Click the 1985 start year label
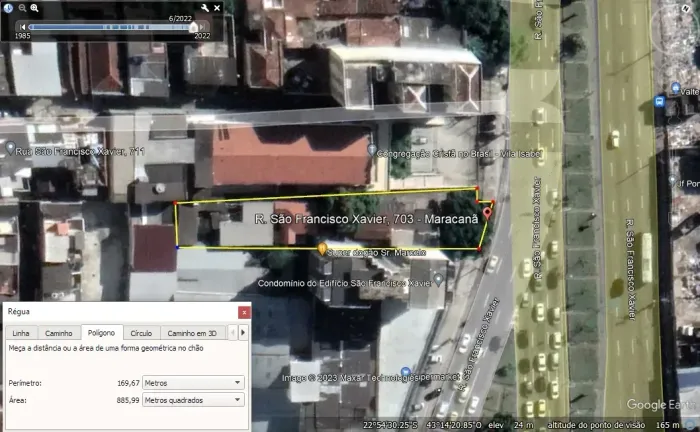The height and width of the screenshot is (432, 700). point(23,36)
